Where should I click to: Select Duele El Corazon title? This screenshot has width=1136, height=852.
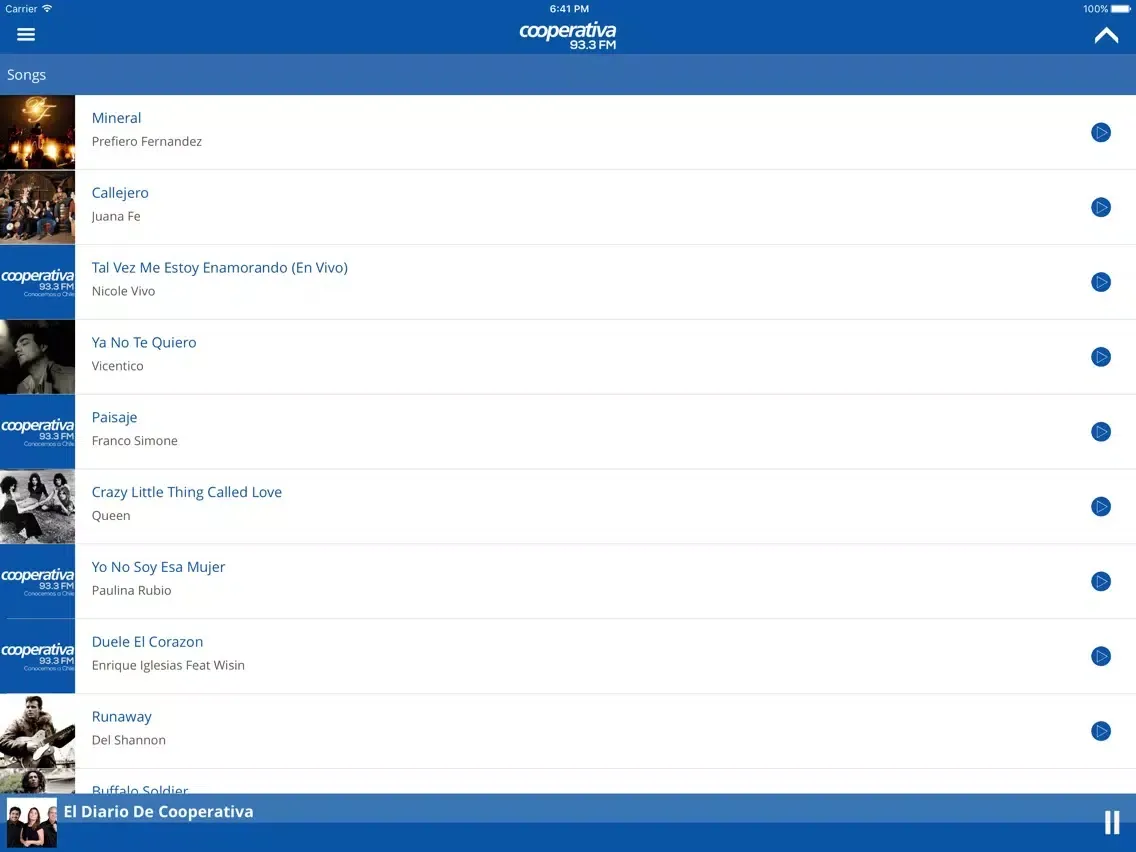pyautogui.click(x=147, y=642)
